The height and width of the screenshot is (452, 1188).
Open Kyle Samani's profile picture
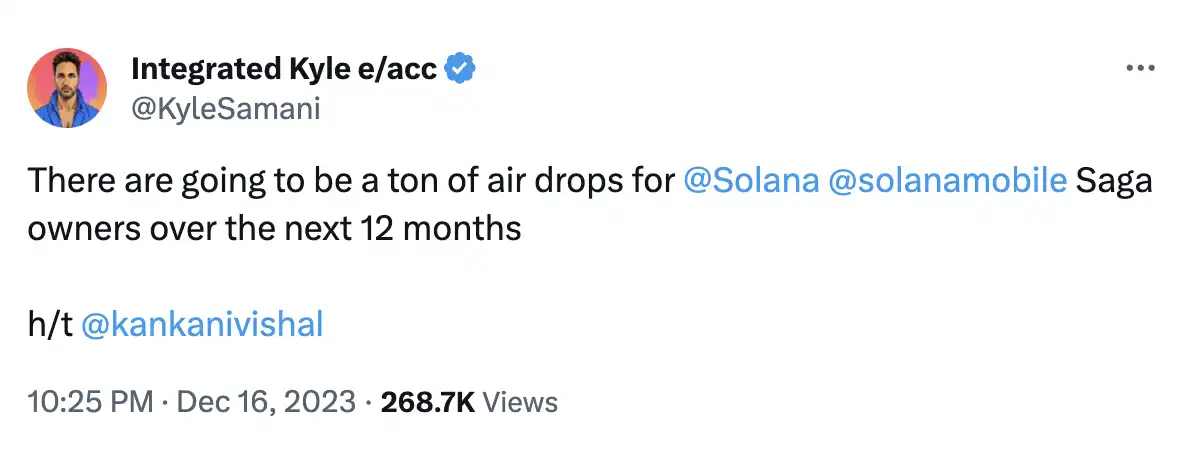tap(68, 88)
